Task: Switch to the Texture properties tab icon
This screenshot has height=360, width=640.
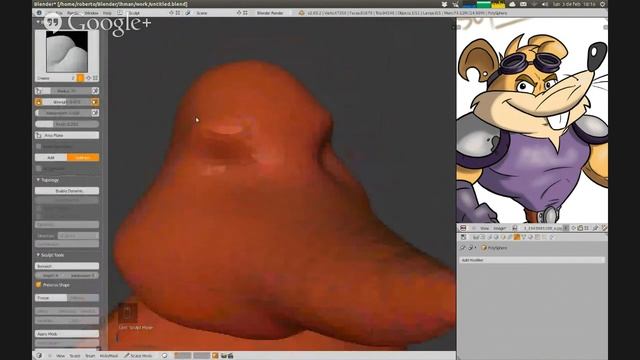Action: 538,237
